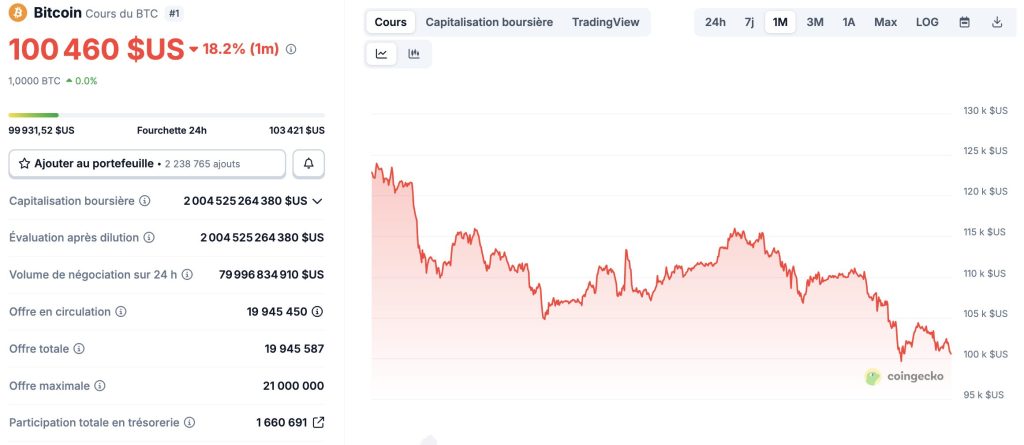Open the treasury holdings external link icon
The height and width of the screenshot is (445, 1024).
click(x=318, y=423)
